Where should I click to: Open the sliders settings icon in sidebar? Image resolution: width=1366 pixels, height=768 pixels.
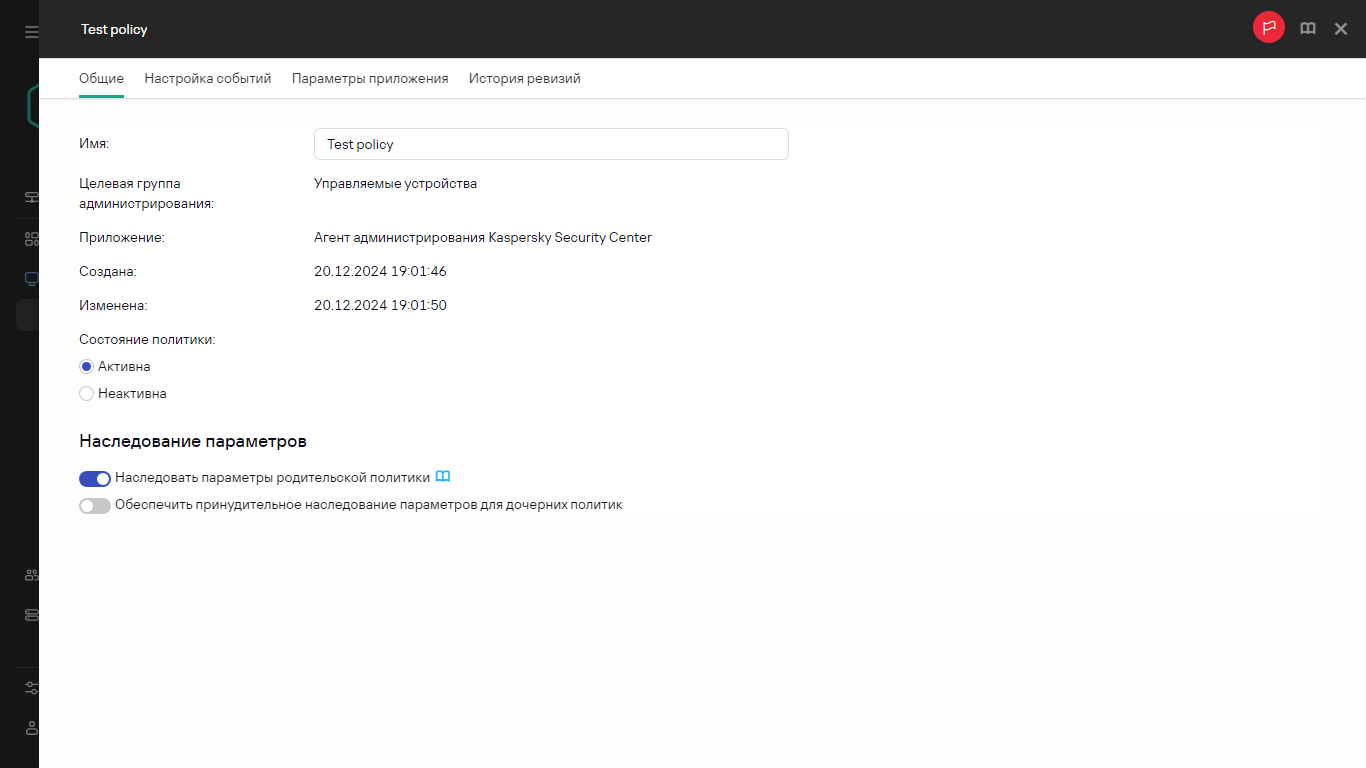(31, 688)
